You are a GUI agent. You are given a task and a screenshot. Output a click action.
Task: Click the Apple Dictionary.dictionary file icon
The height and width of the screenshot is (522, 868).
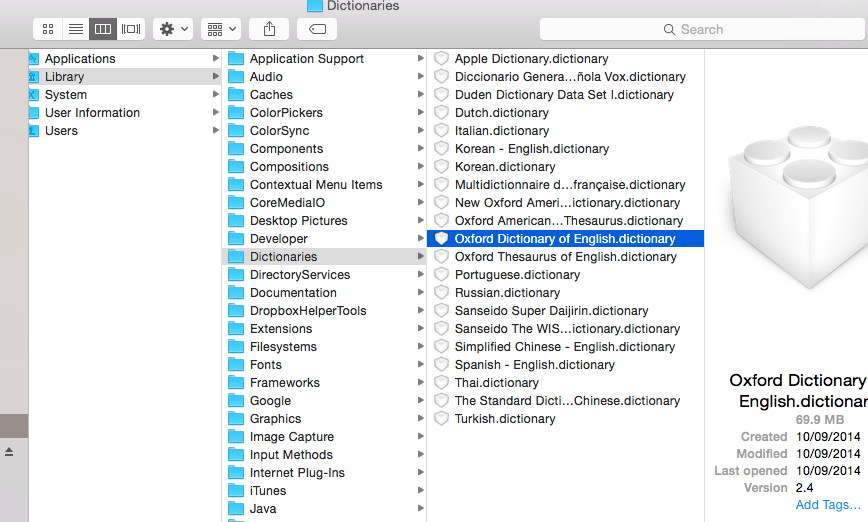coord(441,58)
